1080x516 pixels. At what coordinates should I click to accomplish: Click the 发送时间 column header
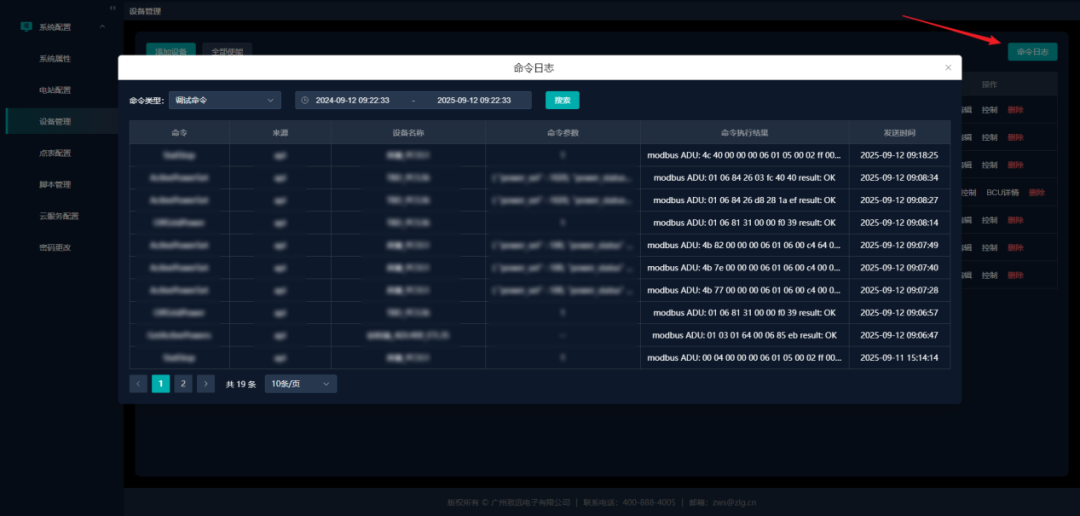tap(900, 132)
